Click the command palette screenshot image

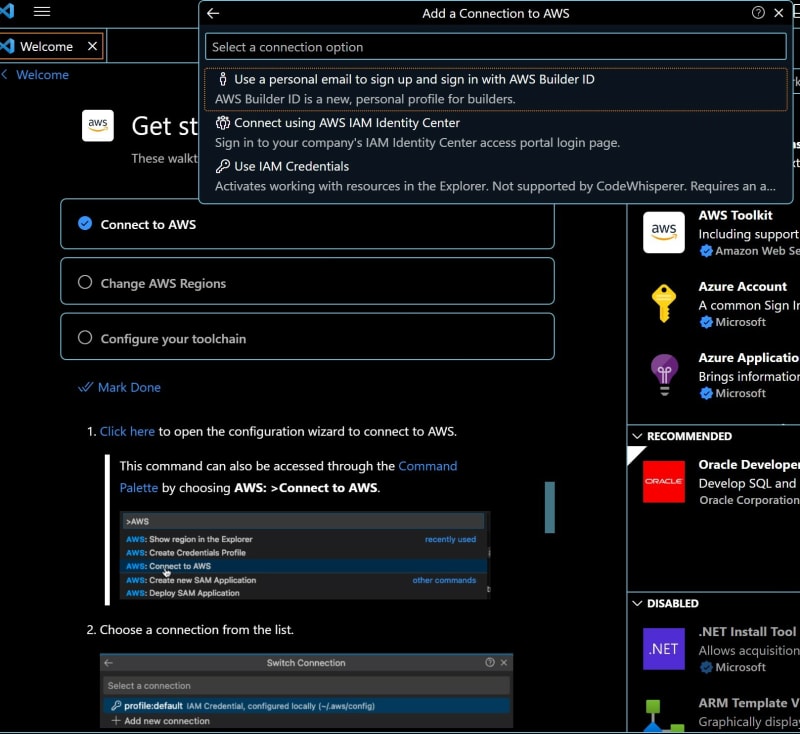305,555
